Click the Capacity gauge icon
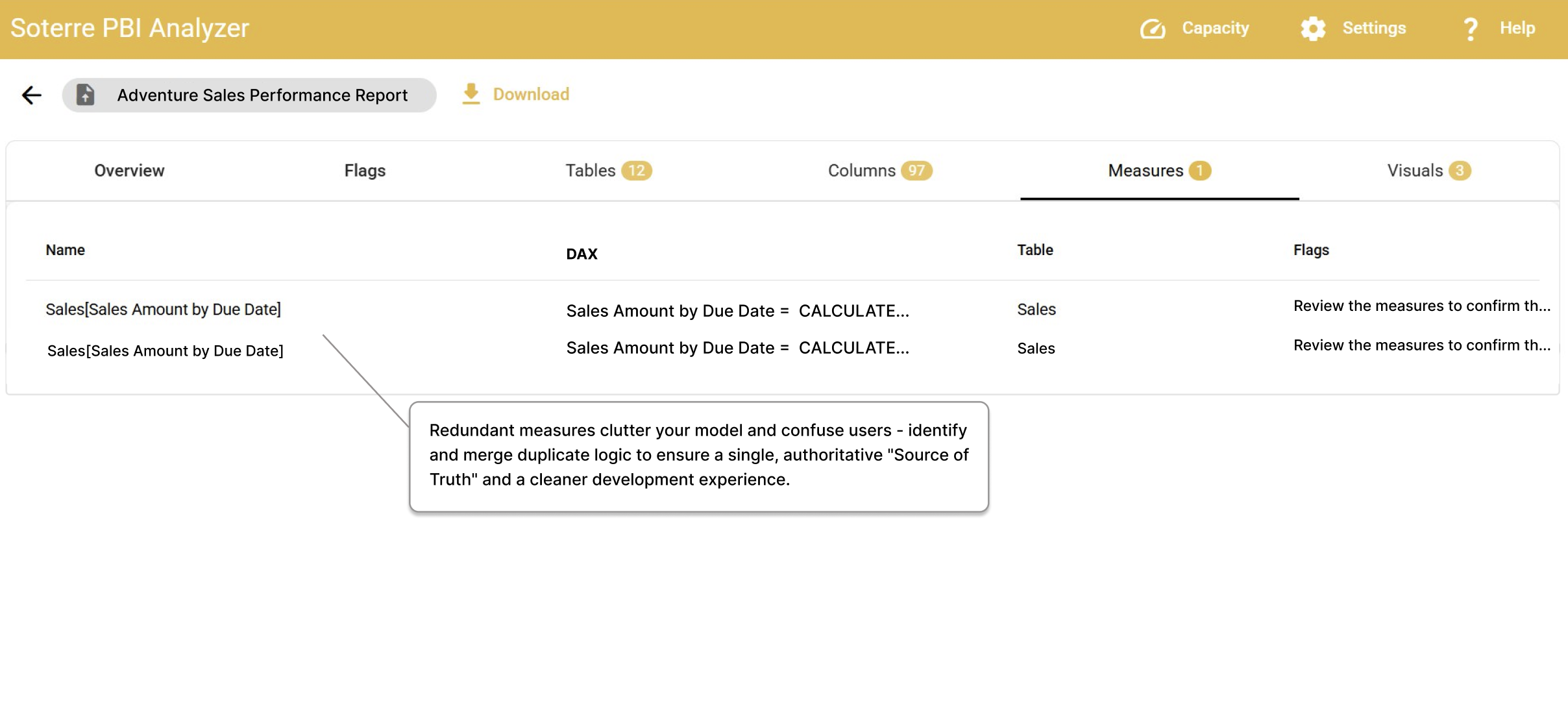The height and width of the screenshot is (714, 1568). pos(1154,28)
